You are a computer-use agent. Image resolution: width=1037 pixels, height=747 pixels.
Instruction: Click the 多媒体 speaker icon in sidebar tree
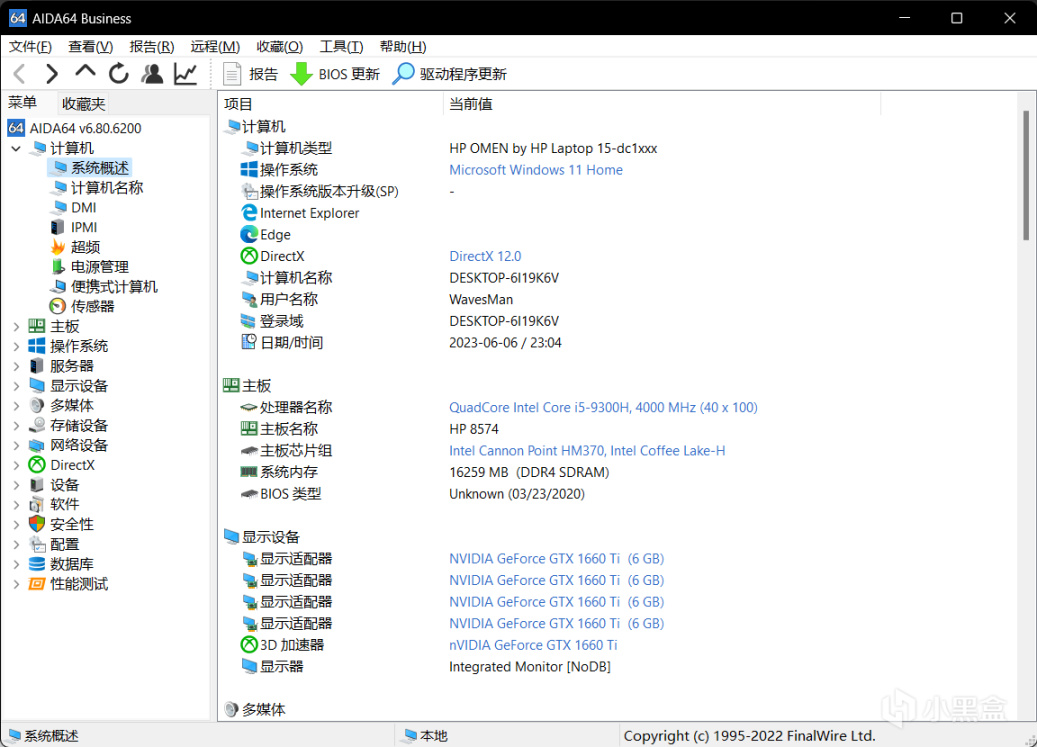pyautogui.click(x=37, y=405)
